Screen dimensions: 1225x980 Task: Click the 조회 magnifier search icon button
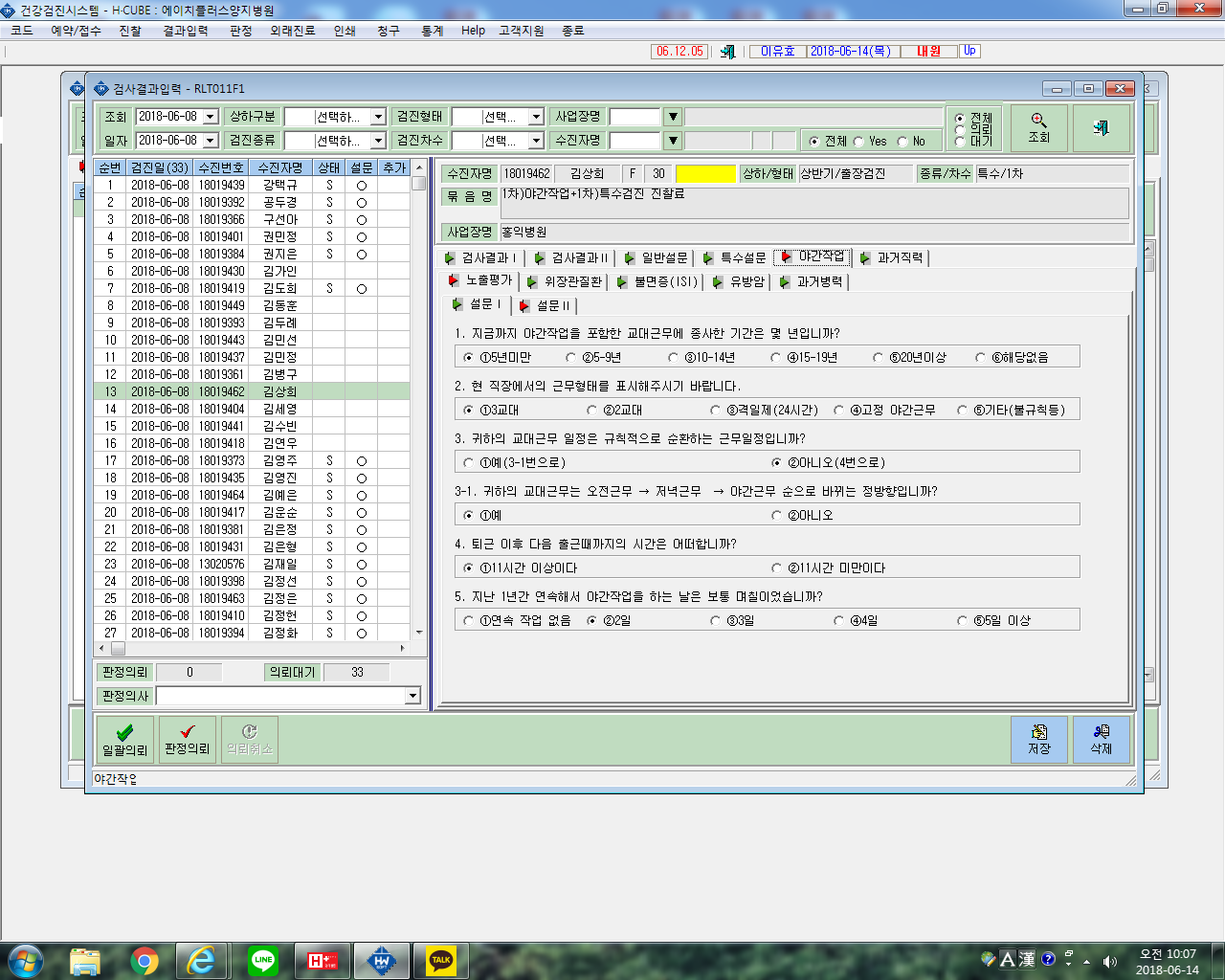pos(1039,128)
